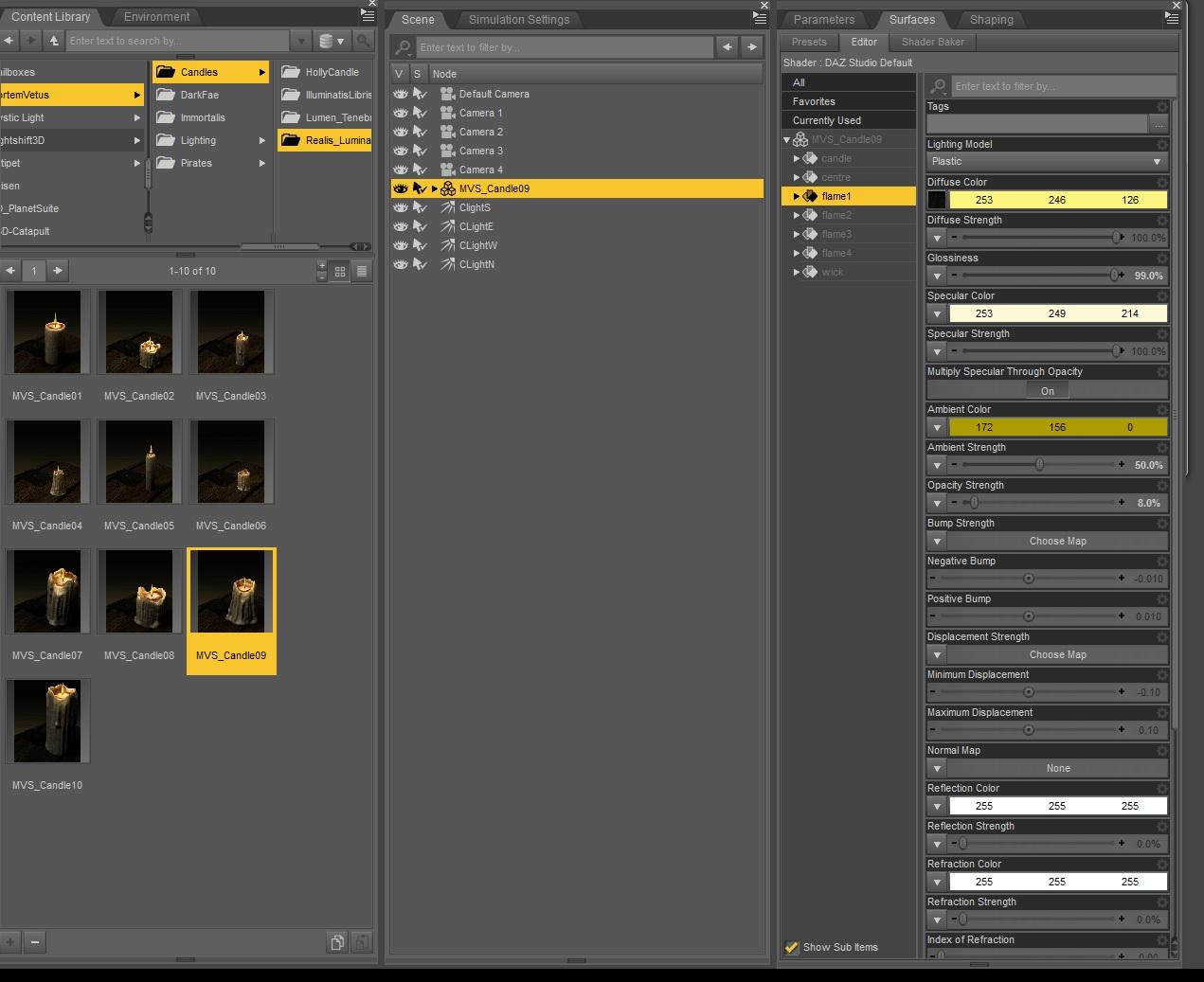The width and height of the screenshot is (1204, 982).
Task: Toggle visibility eye for ClightS
Action: (x=401, y=207)
